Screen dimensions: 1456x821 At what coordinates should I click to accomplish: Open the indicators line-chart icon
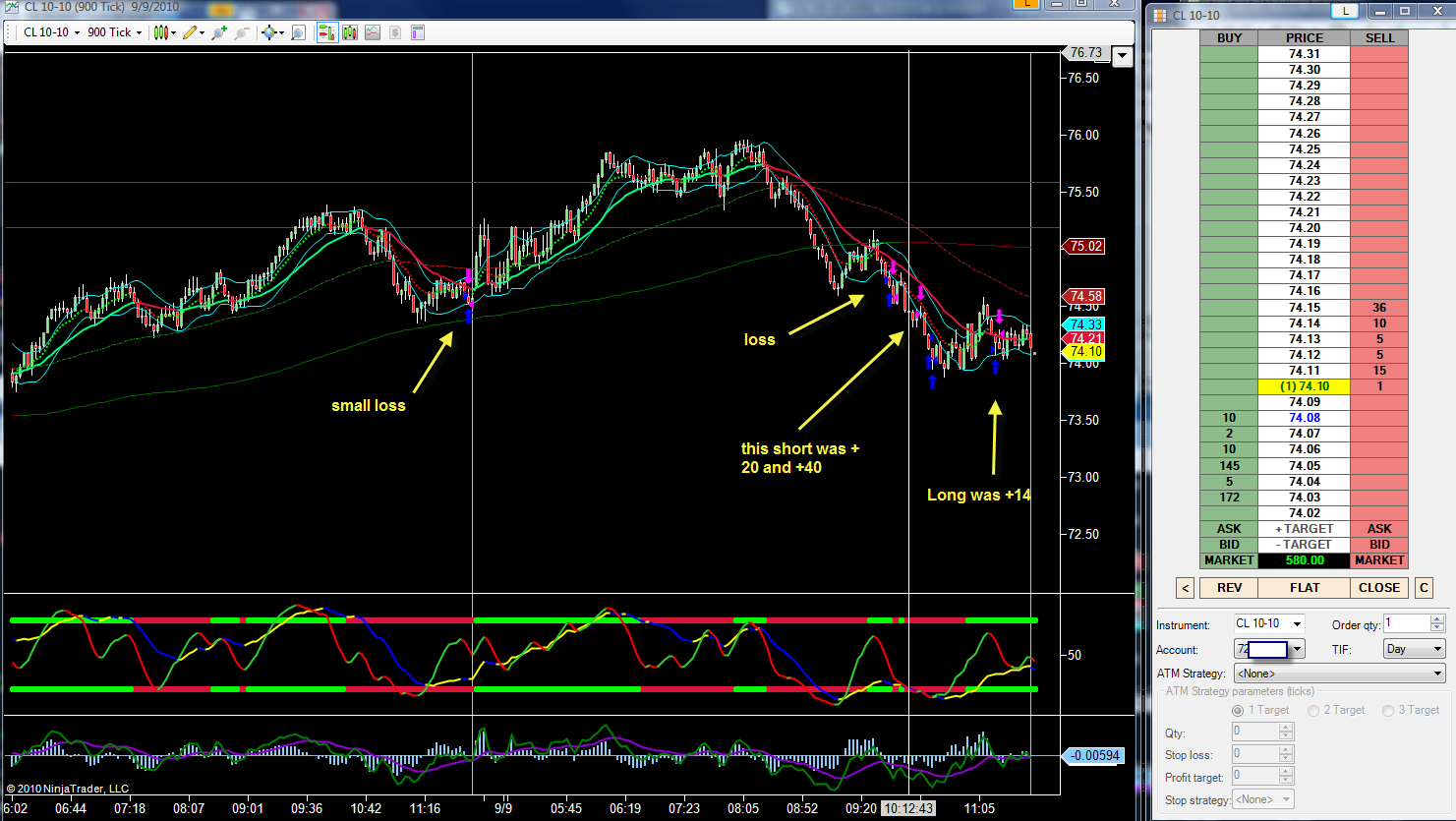tap(373, 32)
